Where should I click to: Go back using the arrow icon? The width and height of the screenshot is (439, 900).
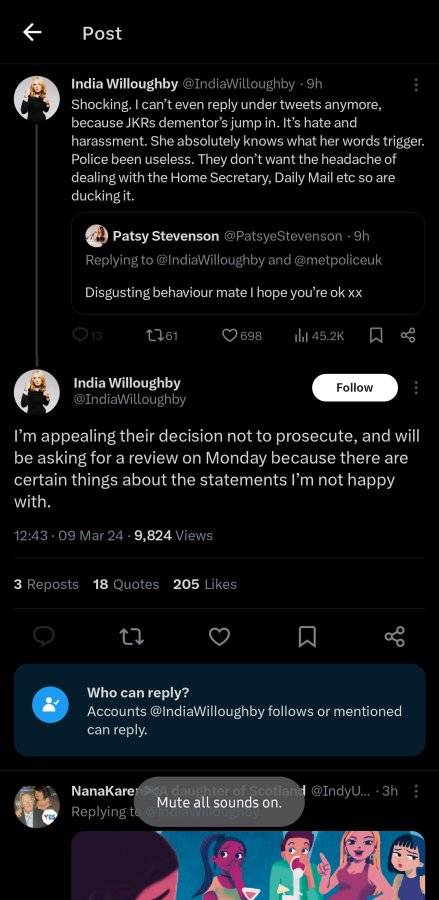(x=32, y=33)
